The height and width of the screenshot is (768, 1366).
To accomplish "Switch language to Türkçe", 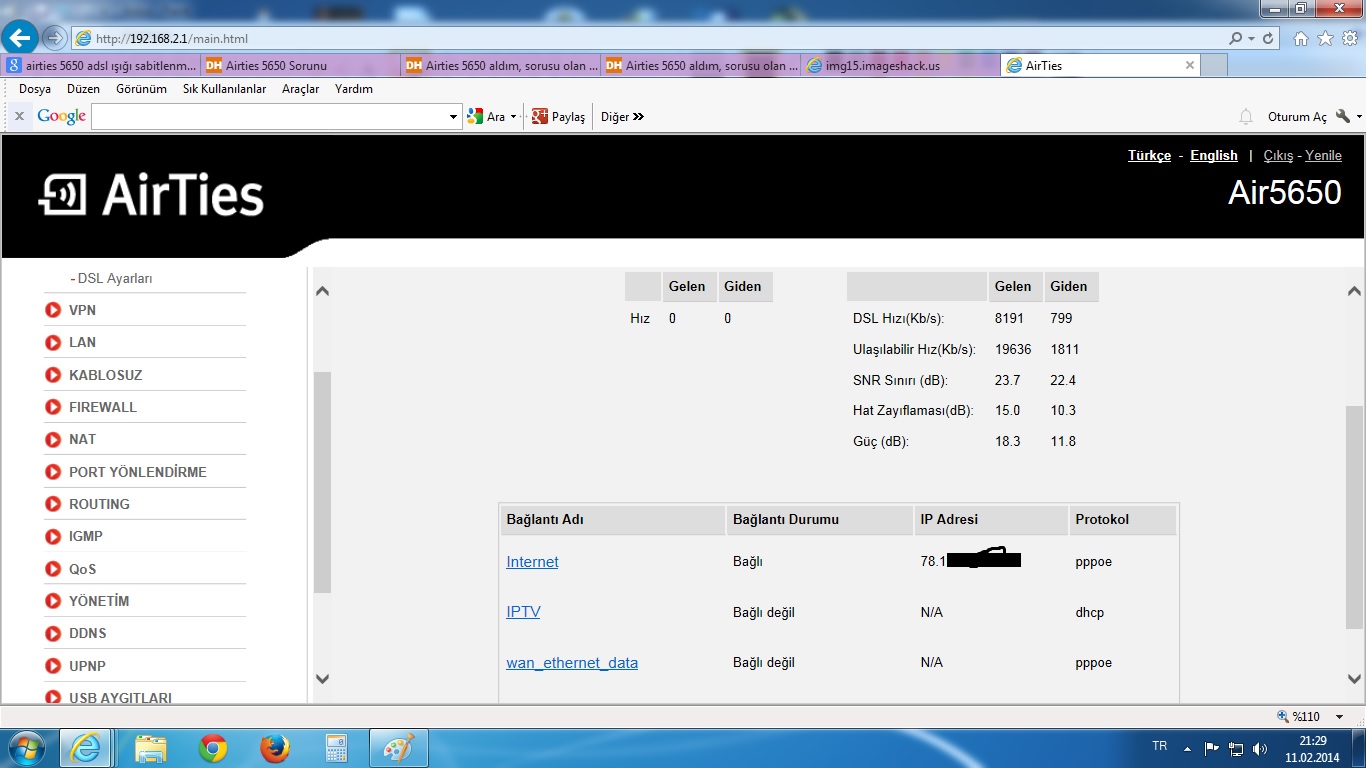I will [1149, 155].
